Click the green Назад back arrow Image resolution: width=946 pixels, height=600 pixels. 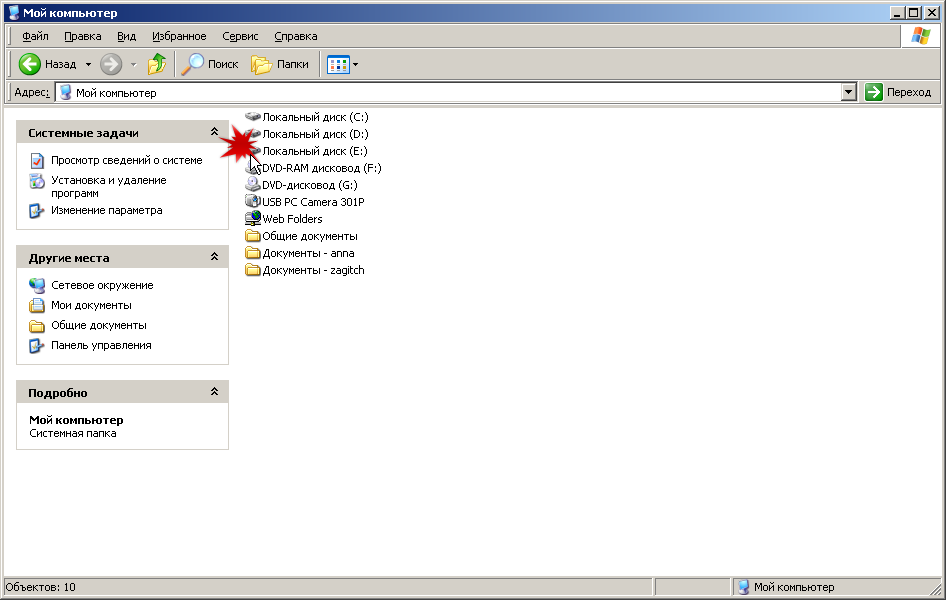point(30,64)
